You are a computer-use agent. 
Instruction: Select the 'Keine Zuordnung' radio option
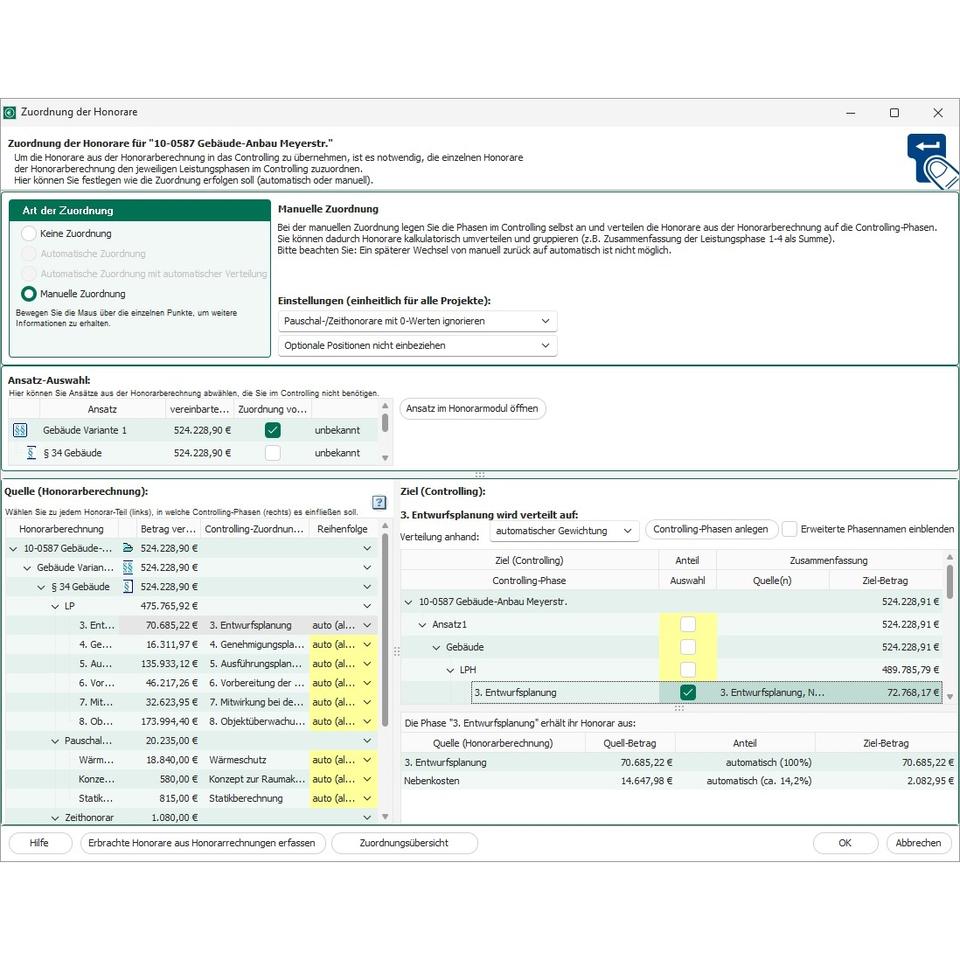(28, 233)
